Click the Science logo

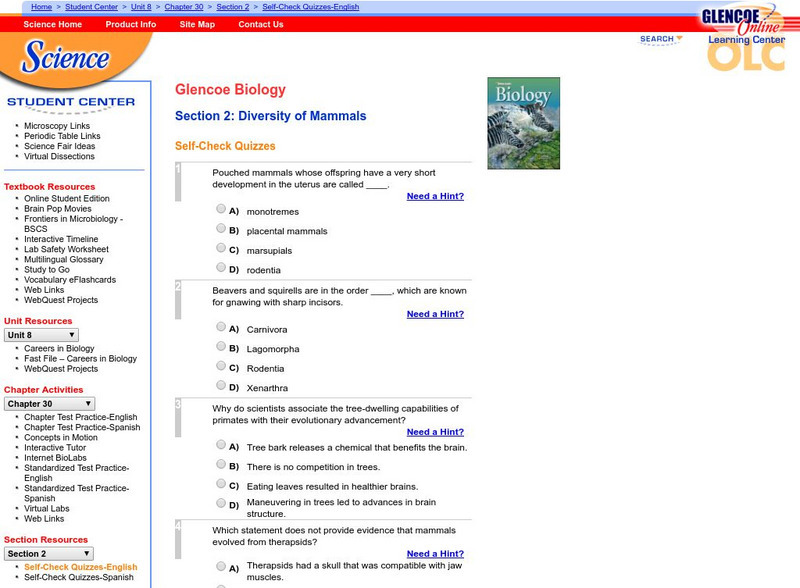click(x=65, y=57)
